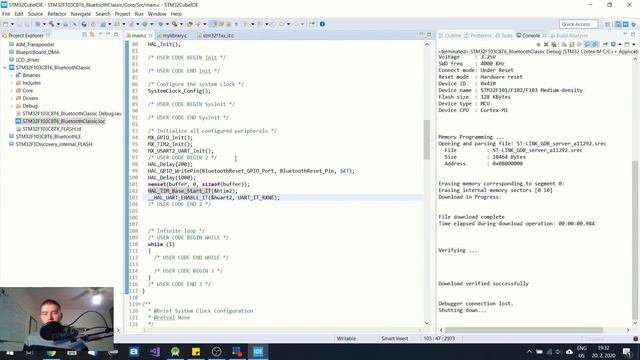
Task: Expand the Includes folder
Action: coord(12,83)
